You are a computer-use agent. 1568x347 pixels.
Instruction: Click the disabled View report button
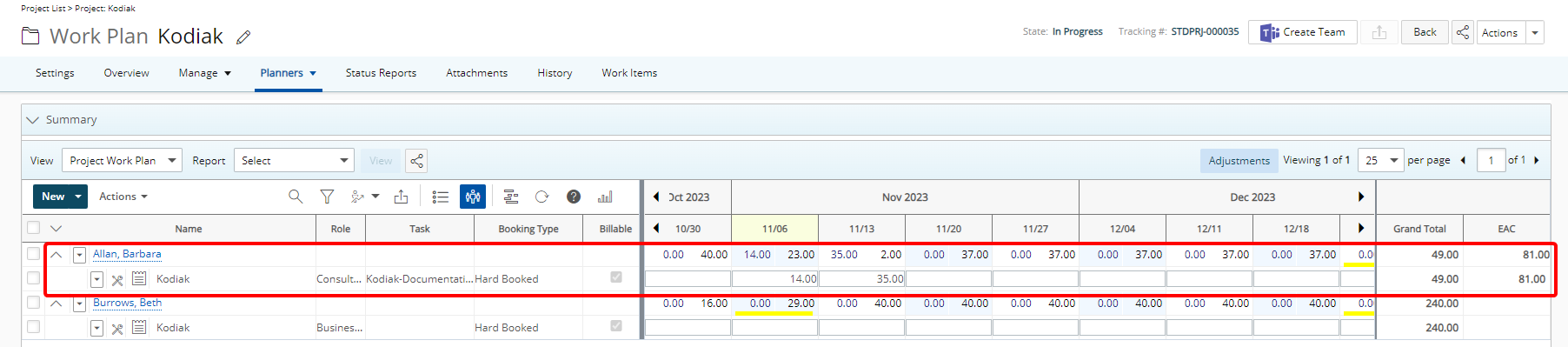(x=381, y=161)
